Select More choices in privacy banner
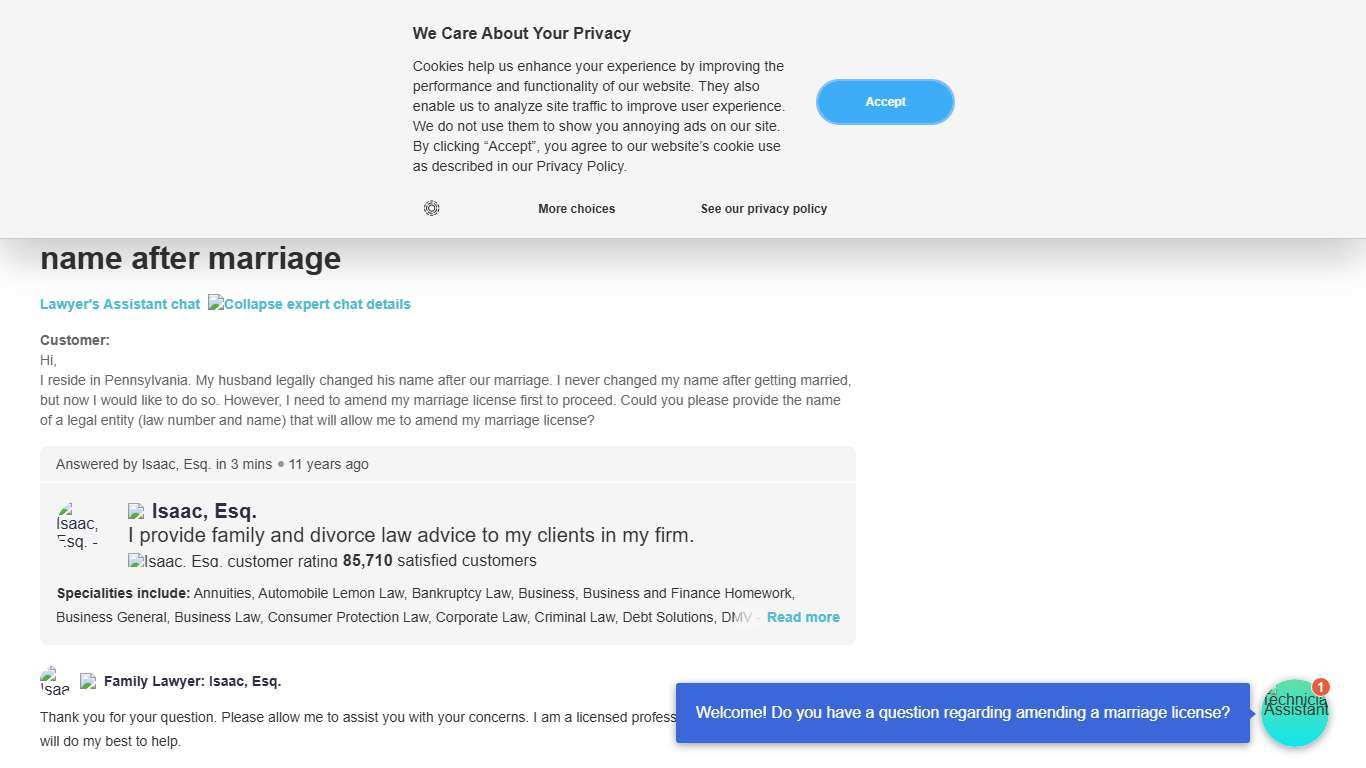The height and width of the screenshot is (768, 1366). (x=576, y=209)
